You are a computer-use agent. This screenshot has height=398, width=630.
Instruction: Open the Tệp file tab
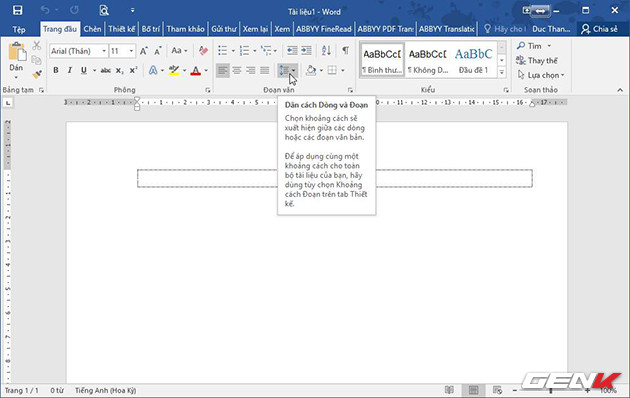(18, 29)
